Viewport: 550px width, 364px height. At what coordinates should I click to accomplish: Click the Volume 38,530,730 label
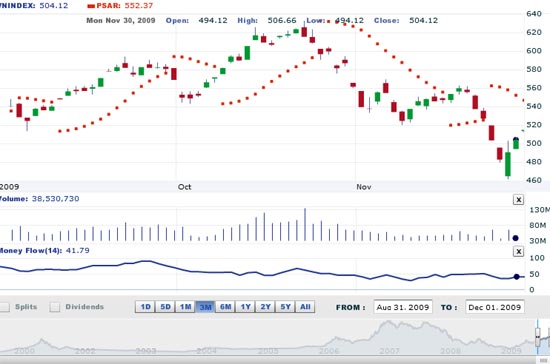coord(39,198)
